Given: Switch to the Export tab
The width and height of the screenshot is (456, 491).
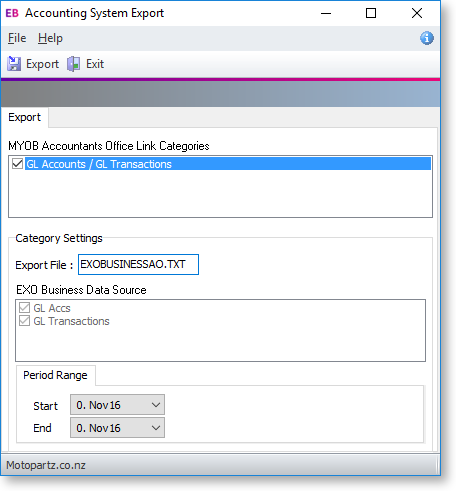Looking at the screenshot, I should [24, 117].
